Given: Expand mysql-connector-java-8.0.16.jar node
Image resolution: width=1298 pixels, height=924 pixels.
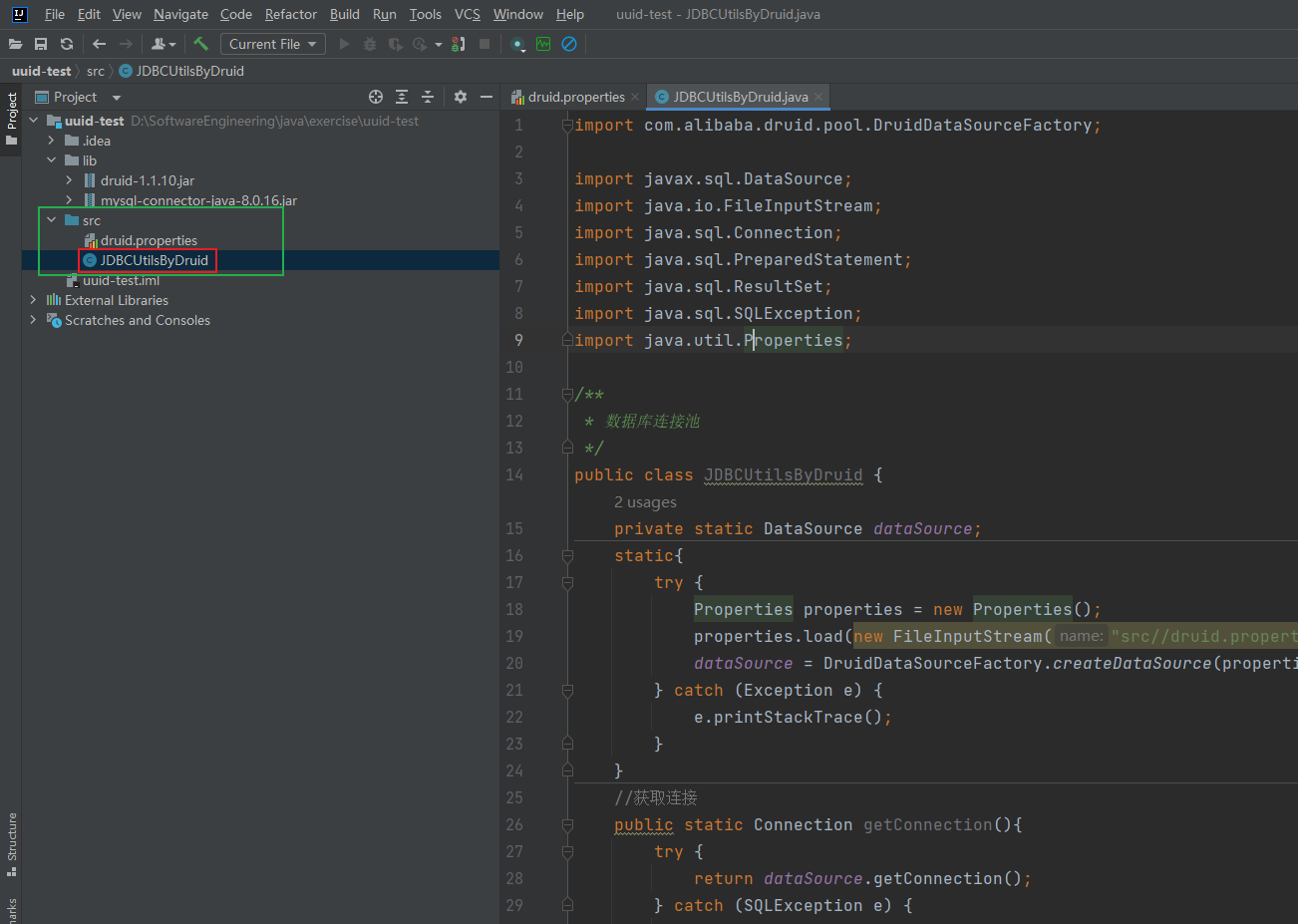Looking at the screenshot, I should [x=69, y=200].
